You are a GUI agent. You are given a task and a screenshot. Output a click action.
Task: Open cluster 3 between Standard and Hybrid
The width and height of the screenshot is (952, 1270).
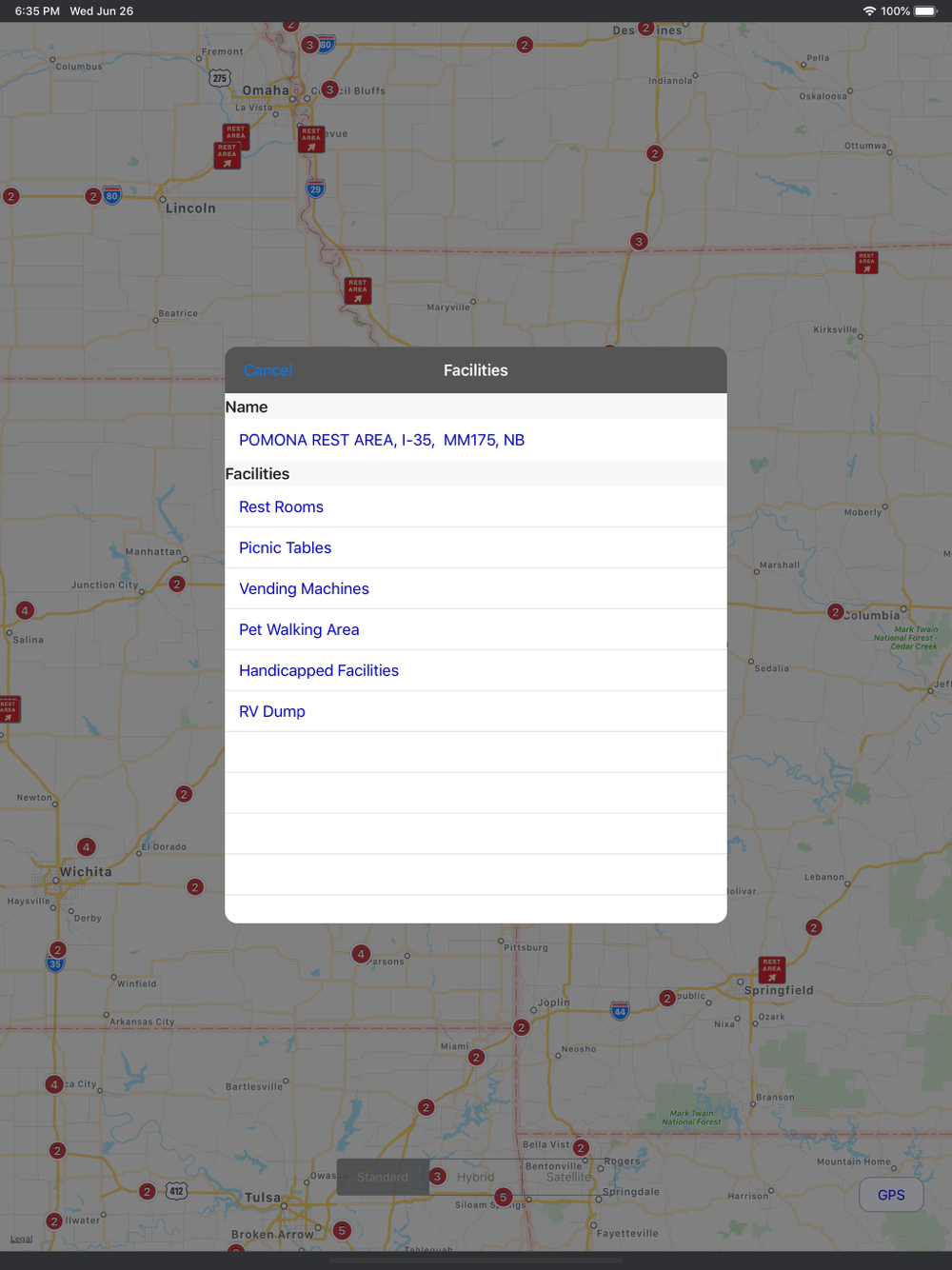click(x=437, y=1176)
